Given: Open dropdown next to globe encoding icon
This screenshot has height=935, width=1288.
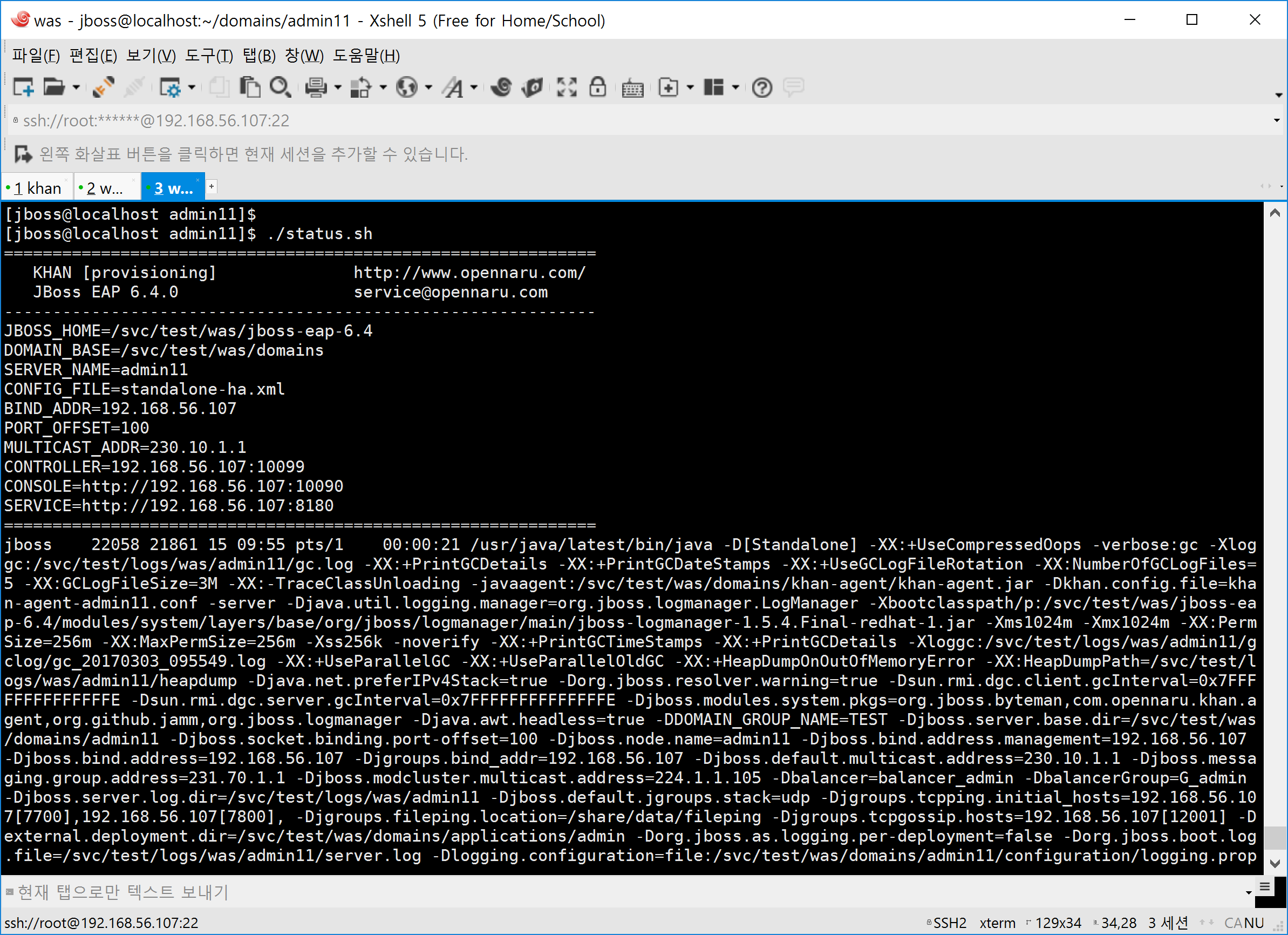Looking at the screenshot, I should coord(429,87).
